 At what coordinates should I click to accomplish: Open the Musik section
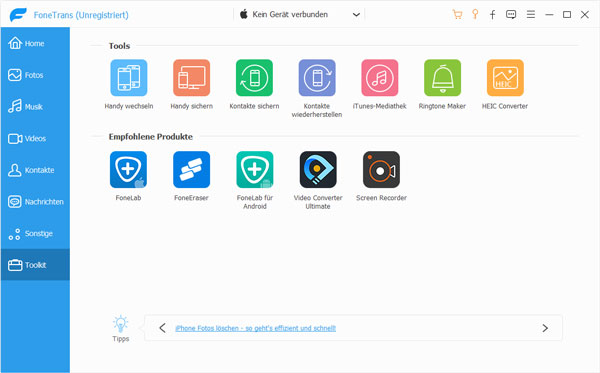click(35, 107)
